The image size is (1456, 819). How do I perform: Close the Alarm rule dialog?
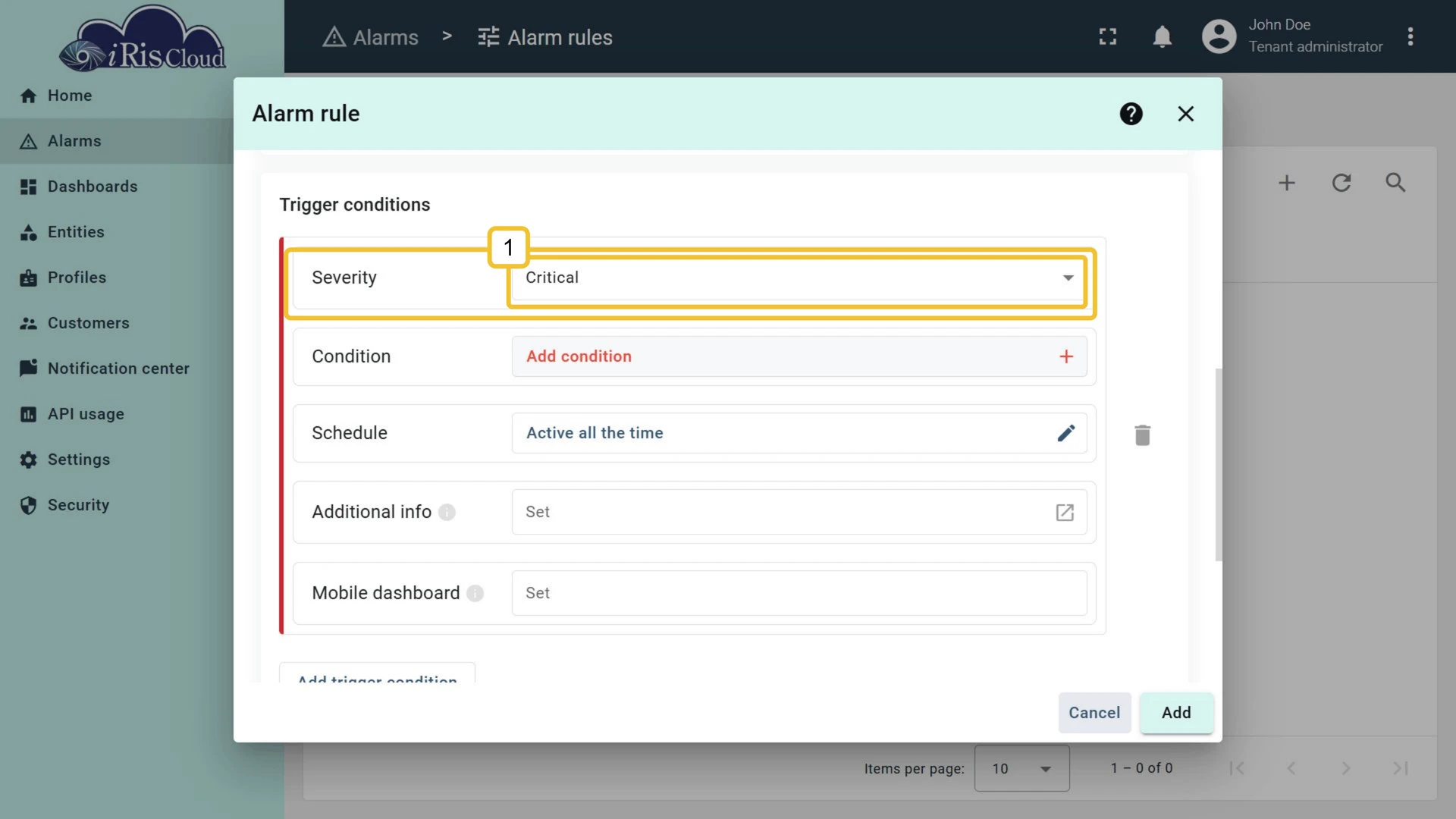click(x=1185, y=114)
